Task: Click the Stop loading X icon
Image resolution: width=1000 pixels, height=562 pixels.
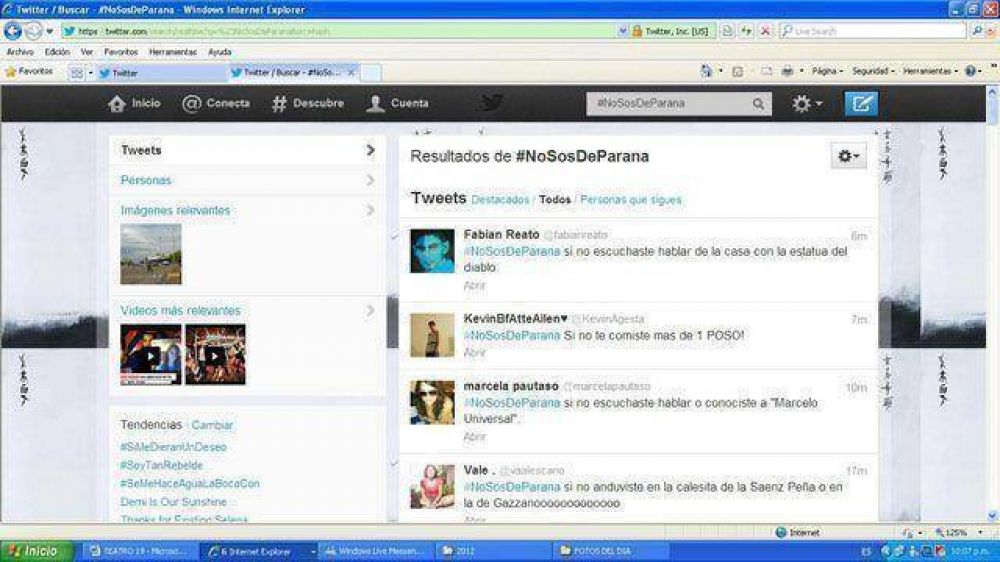Action: [765, 31]
